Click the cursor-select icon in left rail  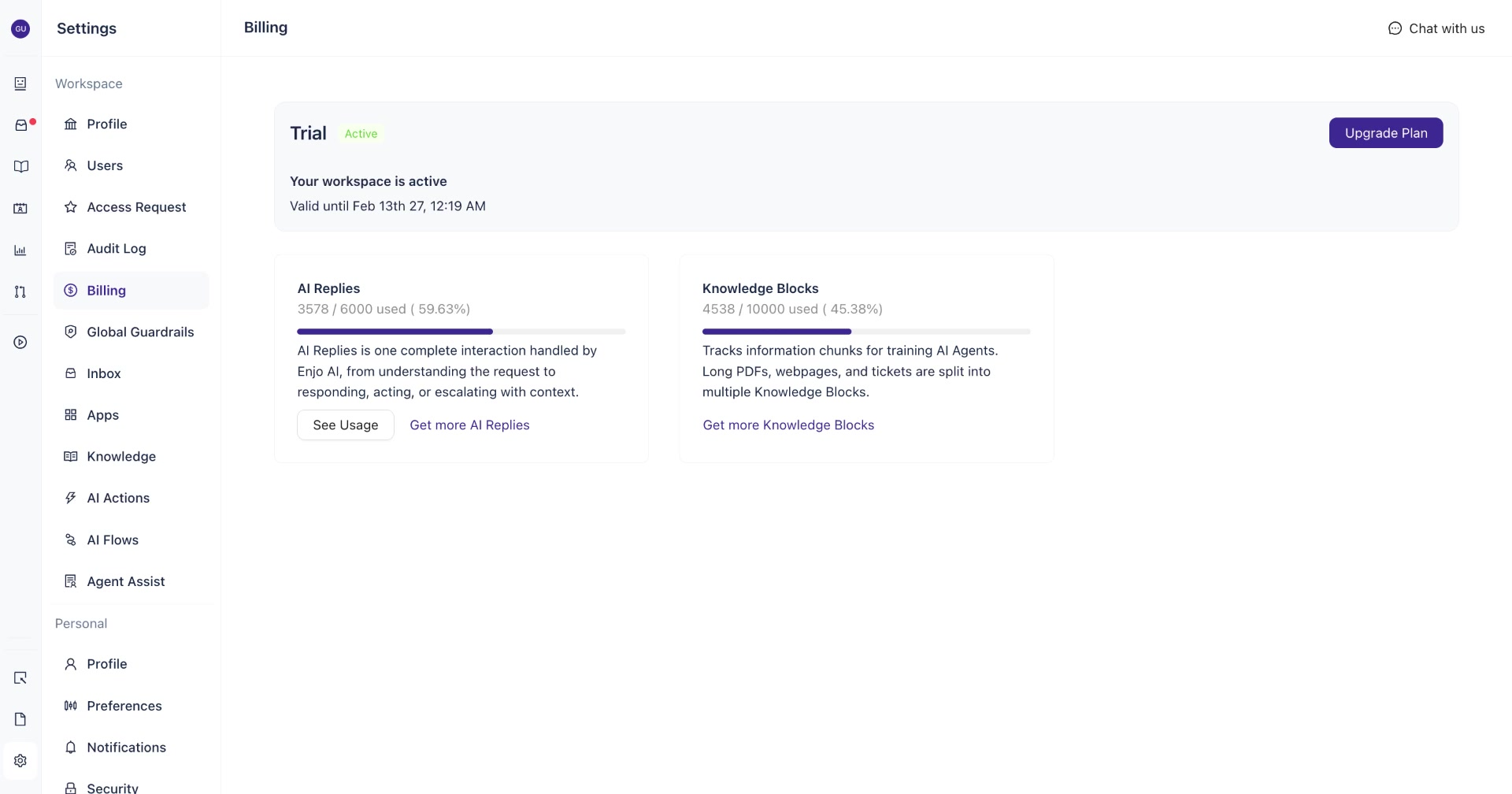(20, 677)
